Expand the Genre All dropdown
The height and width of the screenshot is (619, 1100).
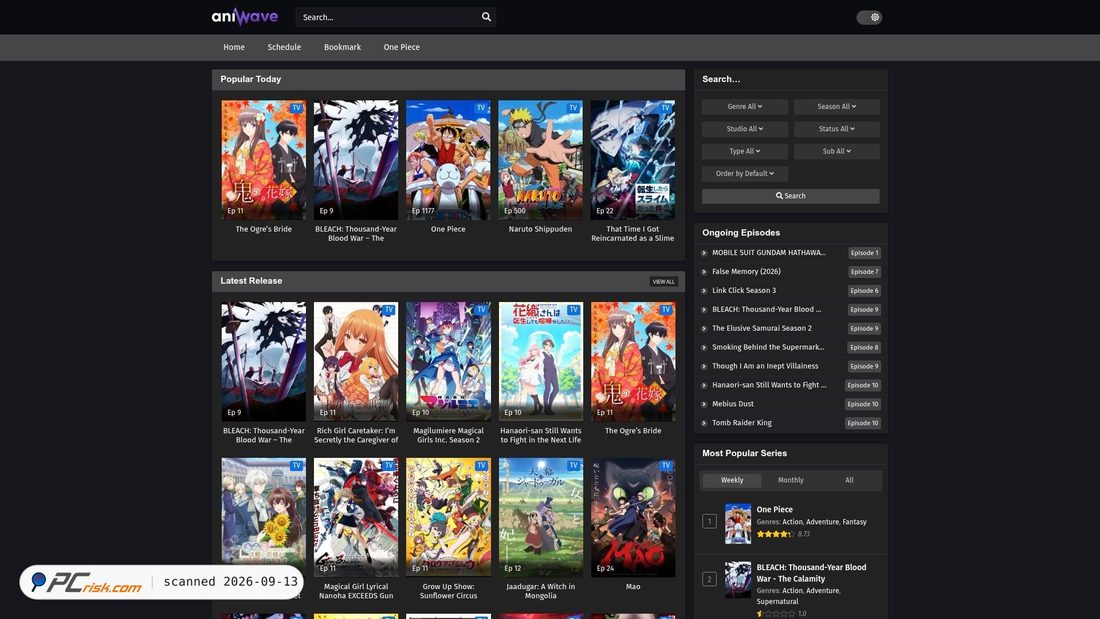tap(744, 107)
